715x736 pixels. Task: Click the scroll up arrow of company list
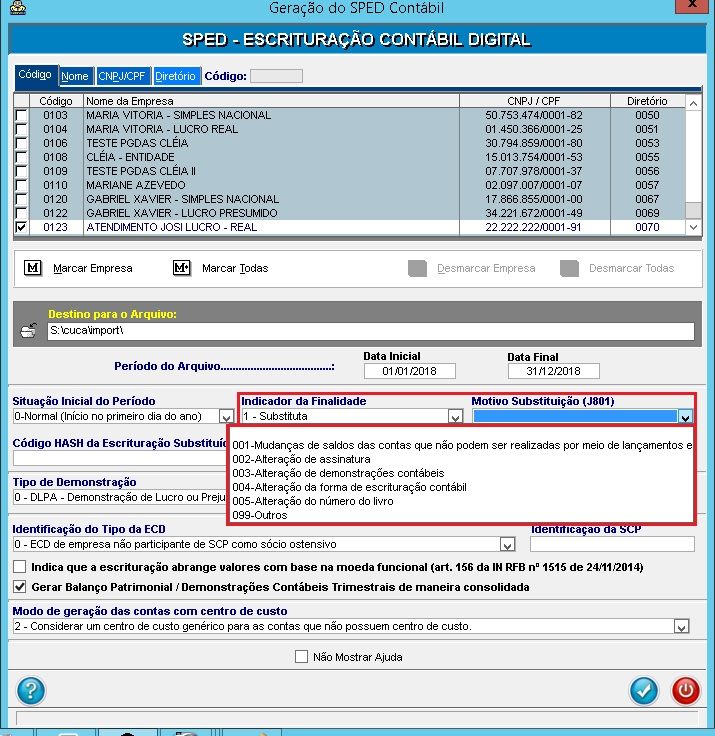click(x=693, y=103)
